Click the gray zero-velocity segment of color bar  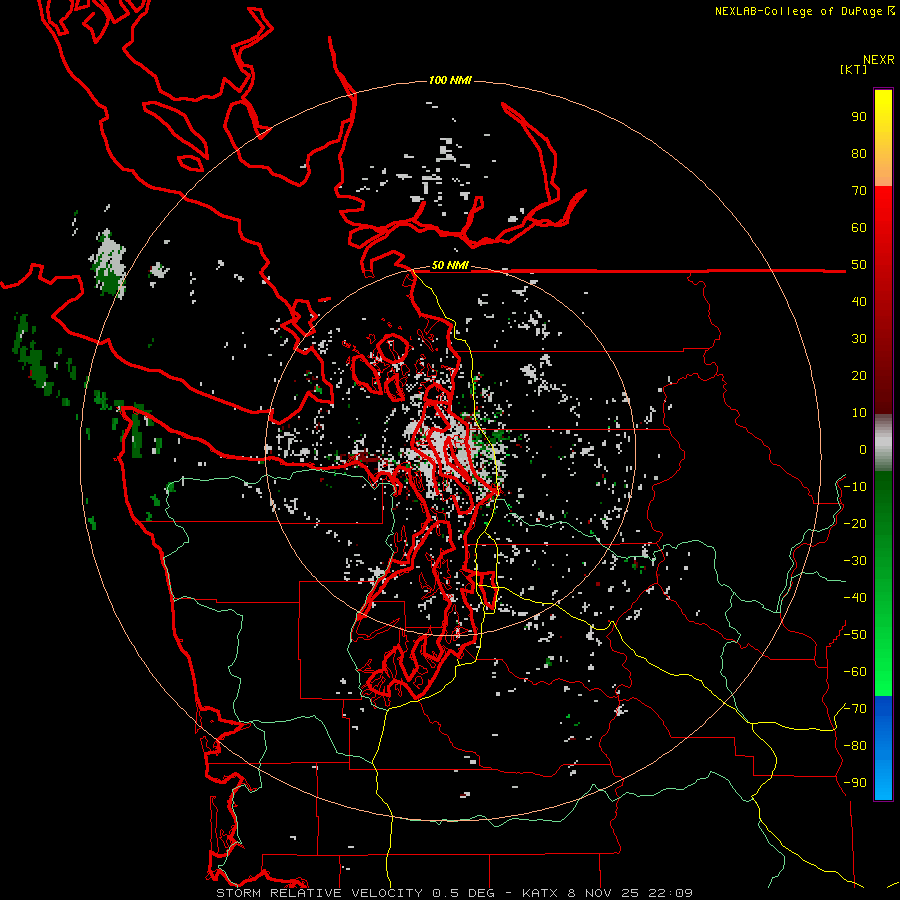(x=883, y=443)
